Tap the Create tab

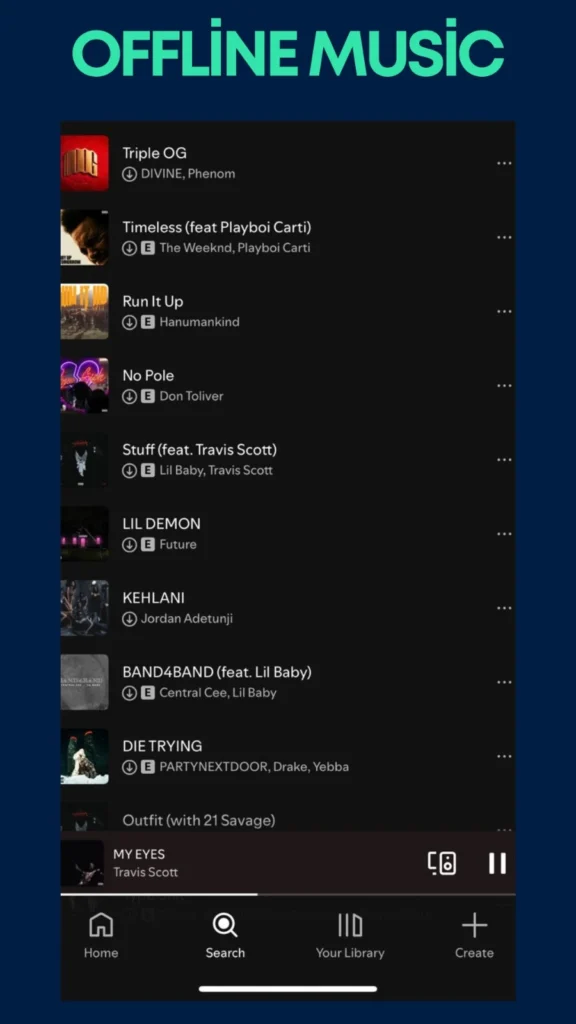pos(474,936)
